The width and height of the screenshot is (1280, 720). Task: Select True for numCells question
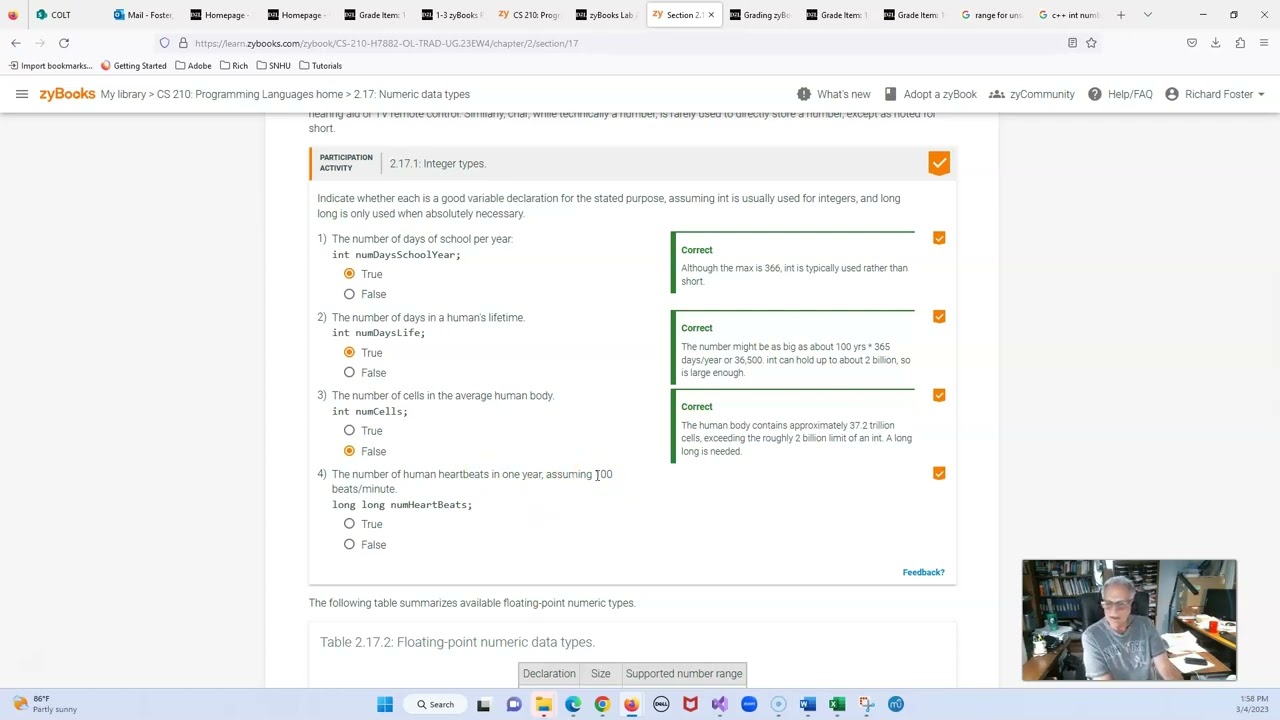pos(349,430)
